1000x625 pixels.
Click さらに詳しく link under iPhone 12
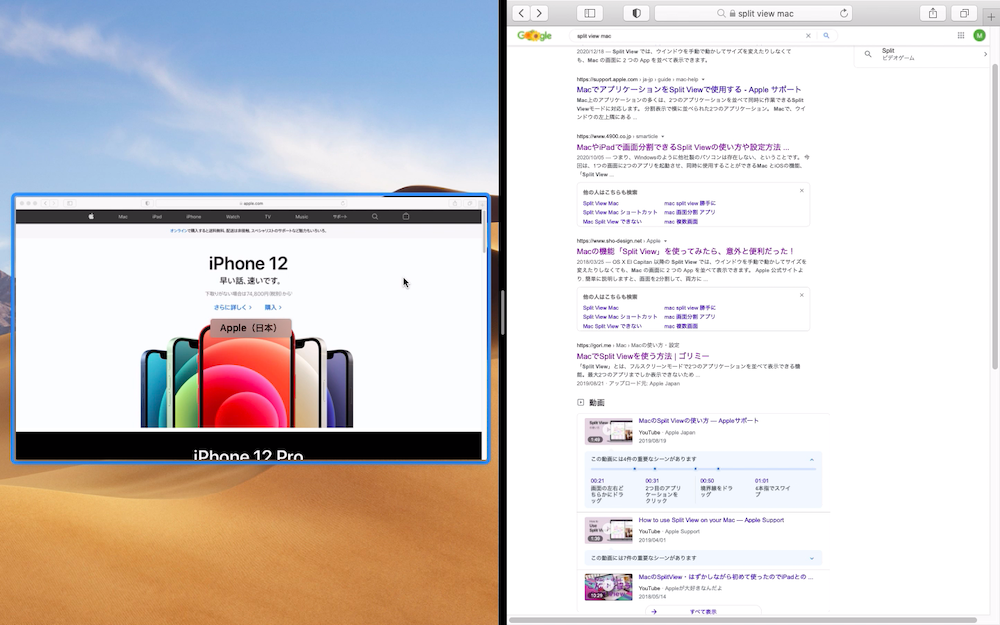tap(233, 307)
